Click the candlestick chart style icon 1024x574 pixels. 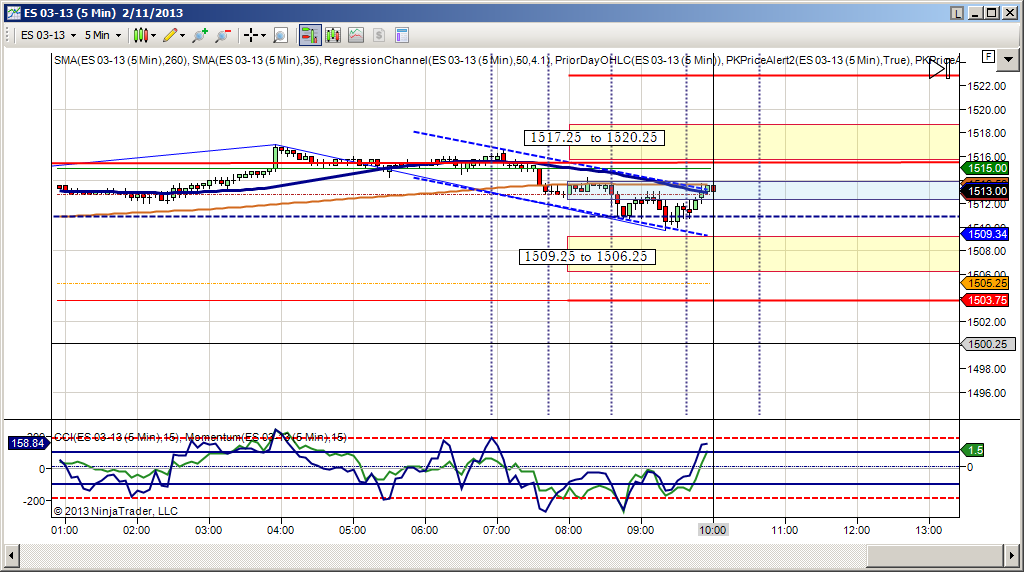(140, 35)
